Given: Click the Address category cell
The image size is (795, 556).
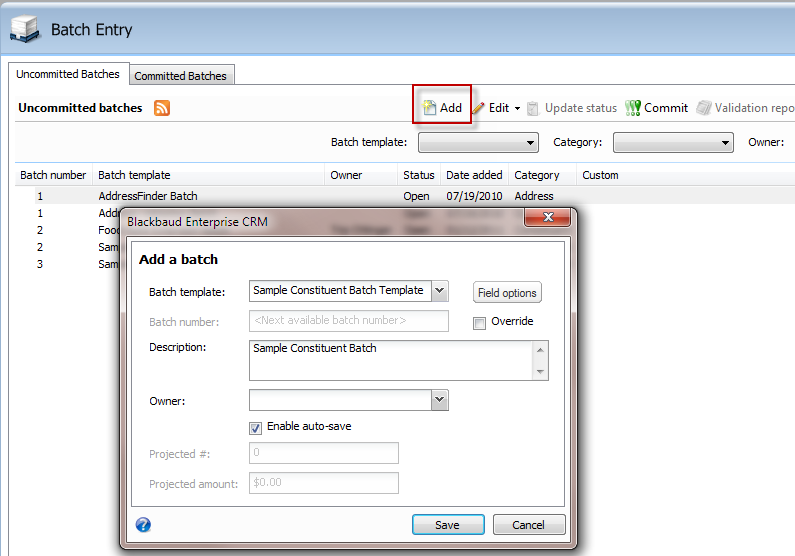Looking at the screenshot, I should (534, 196).
